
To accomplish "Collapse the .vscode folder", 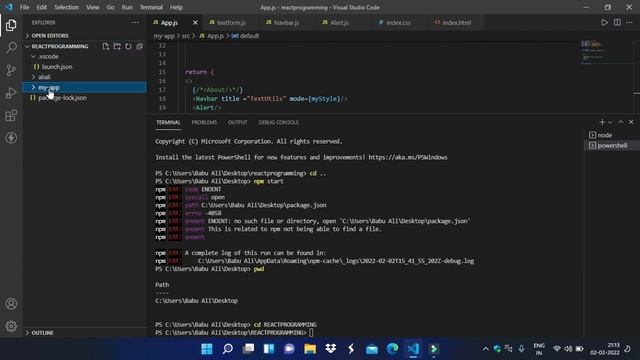I will tap(48, 56).
